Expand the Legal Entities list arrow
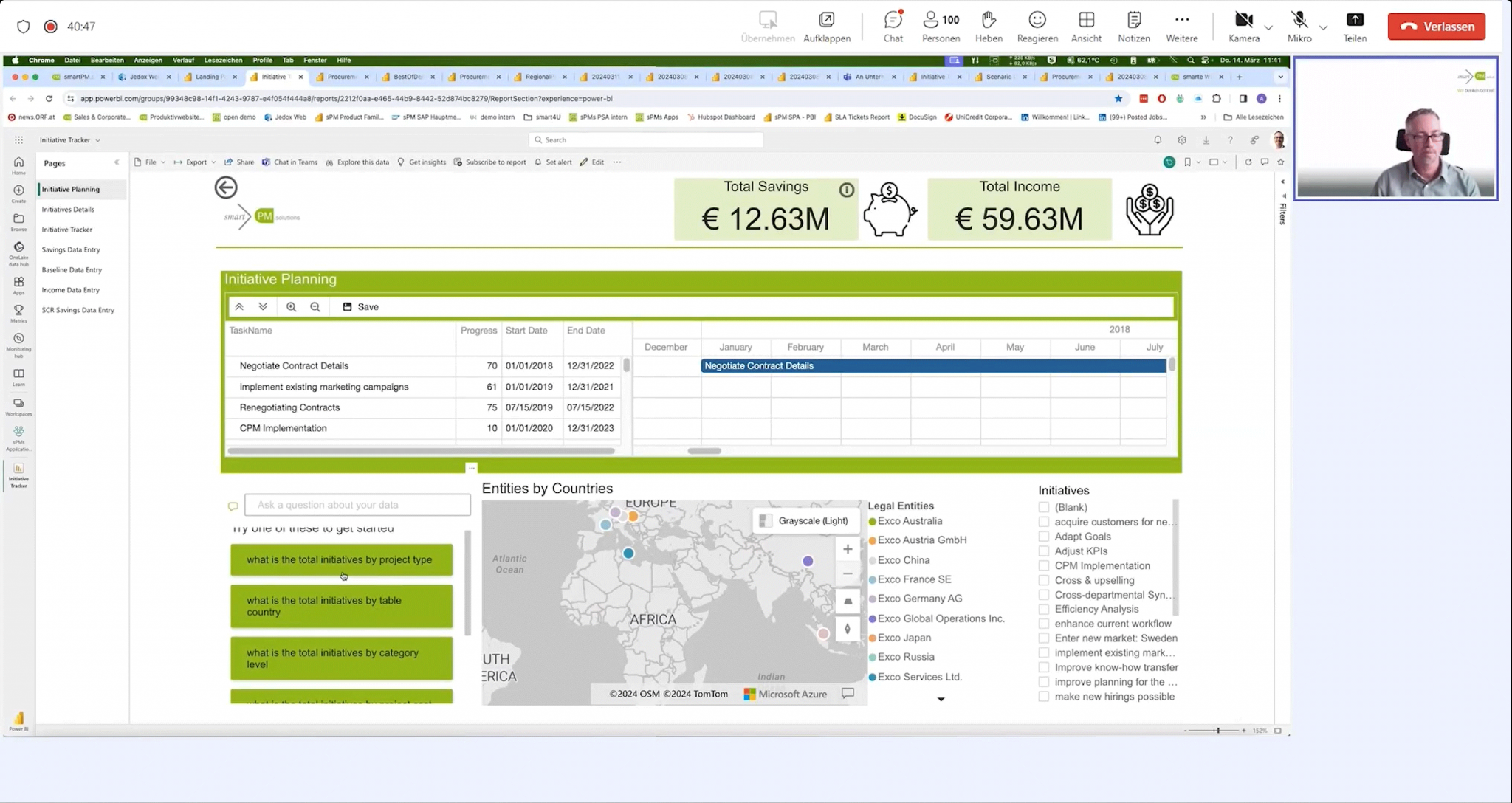Screen dimensions: 1512x803 (941, 699)
